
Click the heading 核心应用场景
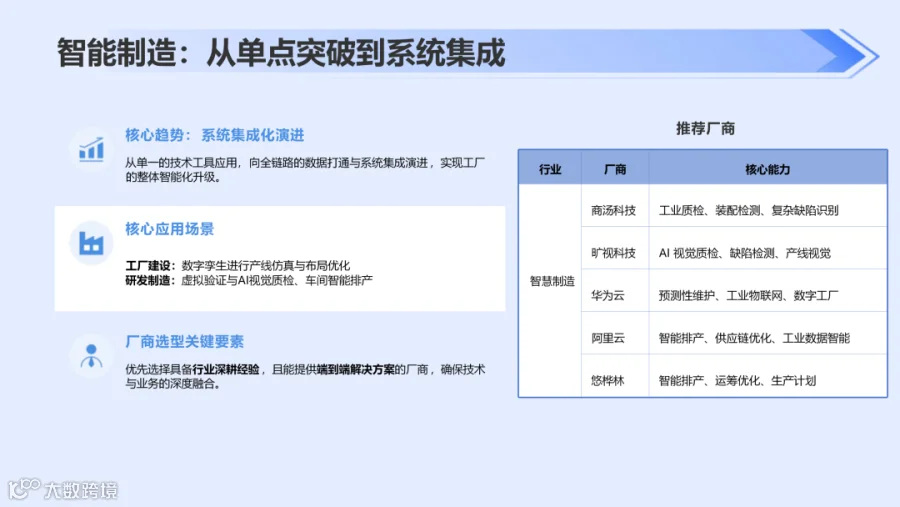coord(169,229)
